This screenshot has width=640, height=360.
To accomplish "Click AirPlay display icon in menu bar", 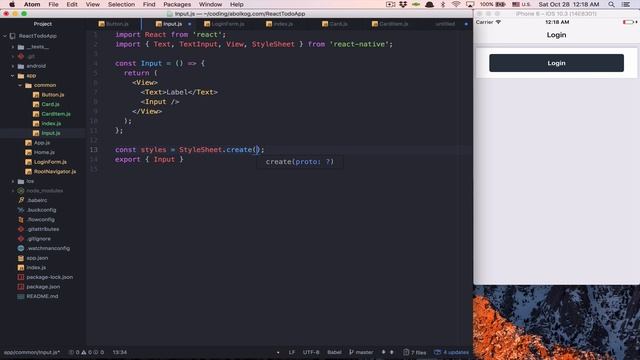I will (x=470, y=4).
